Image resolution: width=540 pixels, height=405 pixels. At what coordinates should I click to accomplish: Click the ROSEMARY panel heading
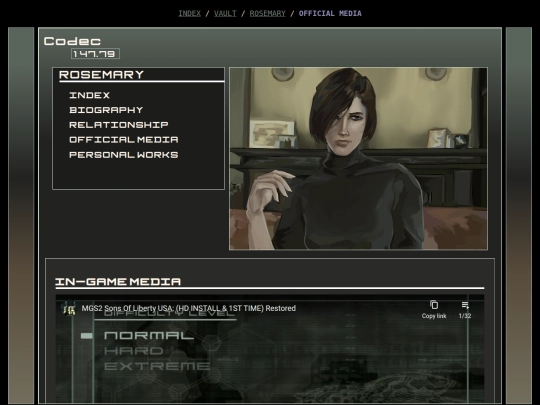pos(101,75)
